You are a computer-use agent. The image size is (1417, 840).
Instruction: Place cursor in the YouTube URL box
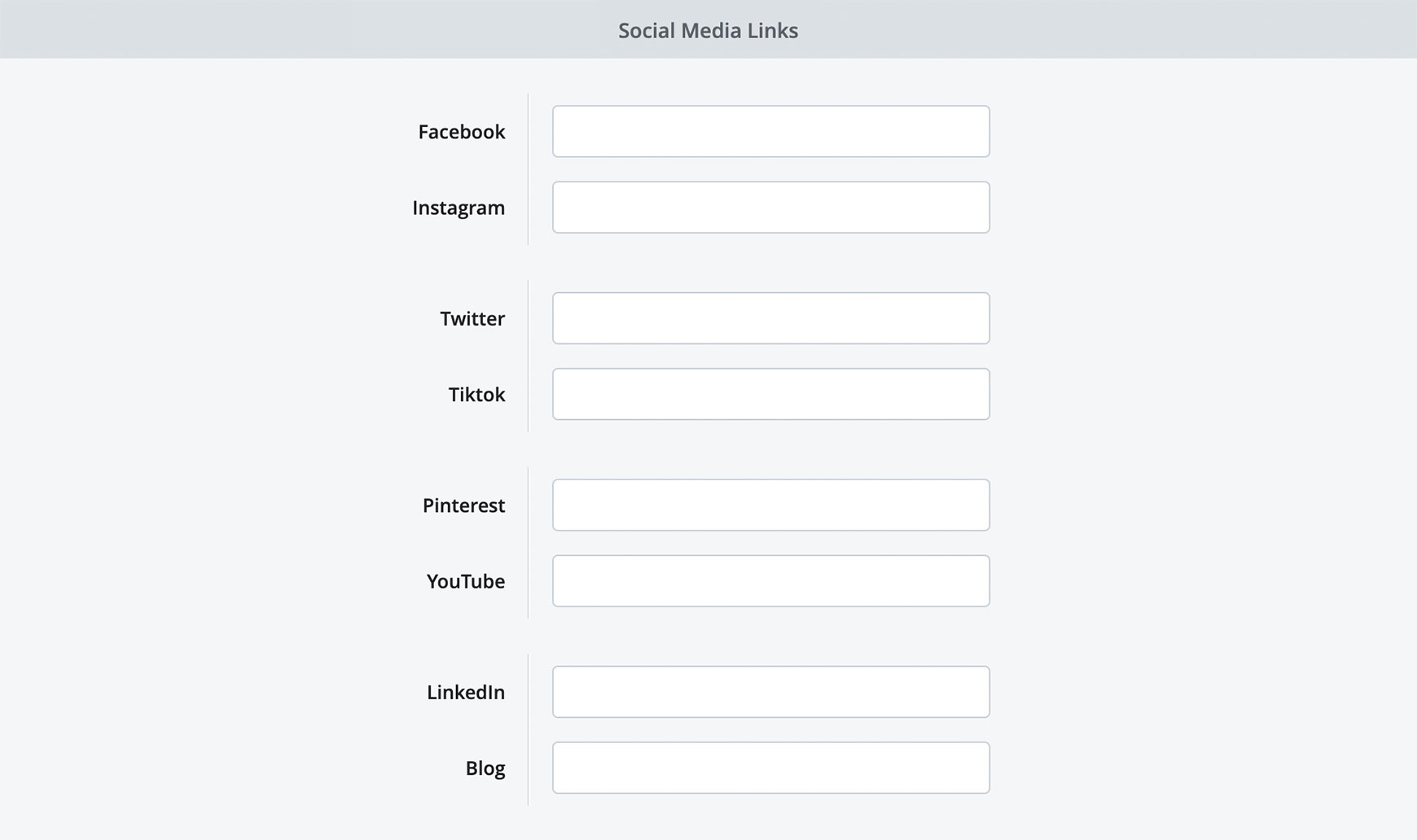click(770, 580)
